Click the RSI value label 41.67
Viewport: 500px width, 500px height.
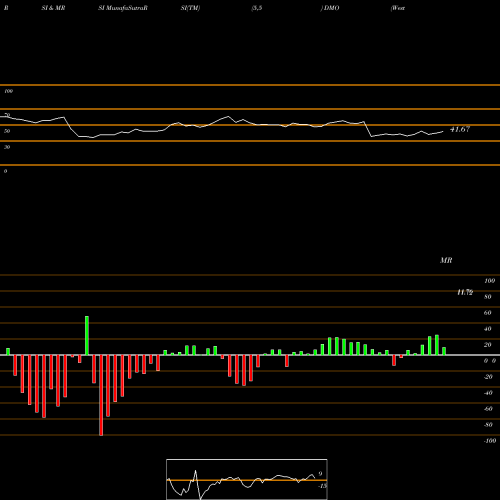[460, 129]
